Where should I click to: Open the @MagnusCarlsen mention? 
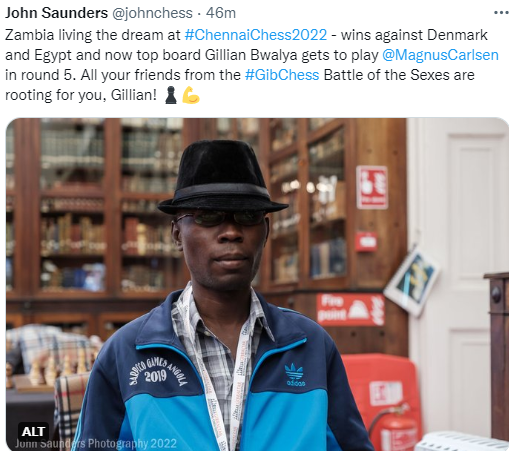click(440, 55)
